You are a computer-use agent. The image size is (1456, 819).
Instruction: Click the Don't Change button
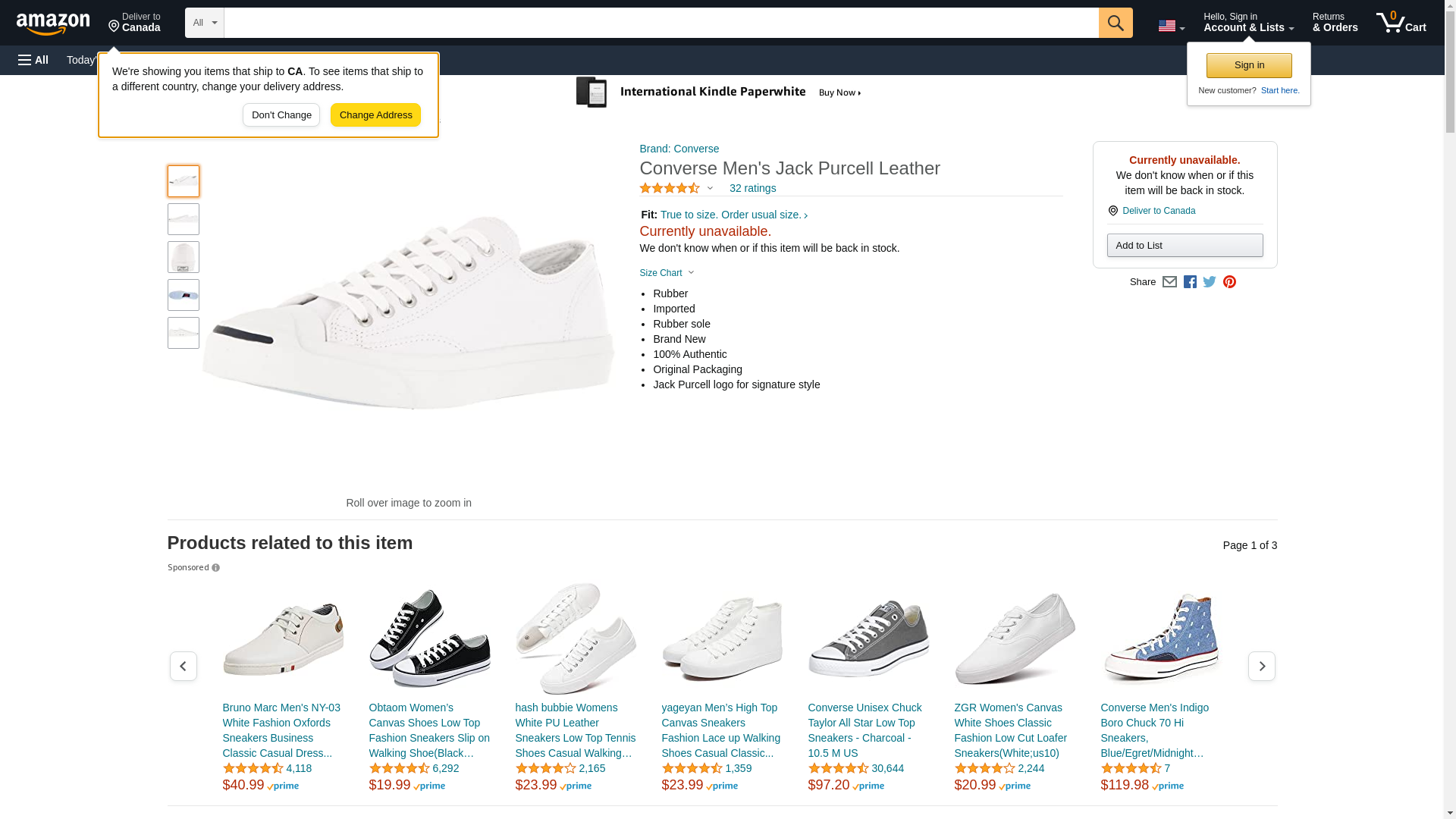(x=281, y=115)
